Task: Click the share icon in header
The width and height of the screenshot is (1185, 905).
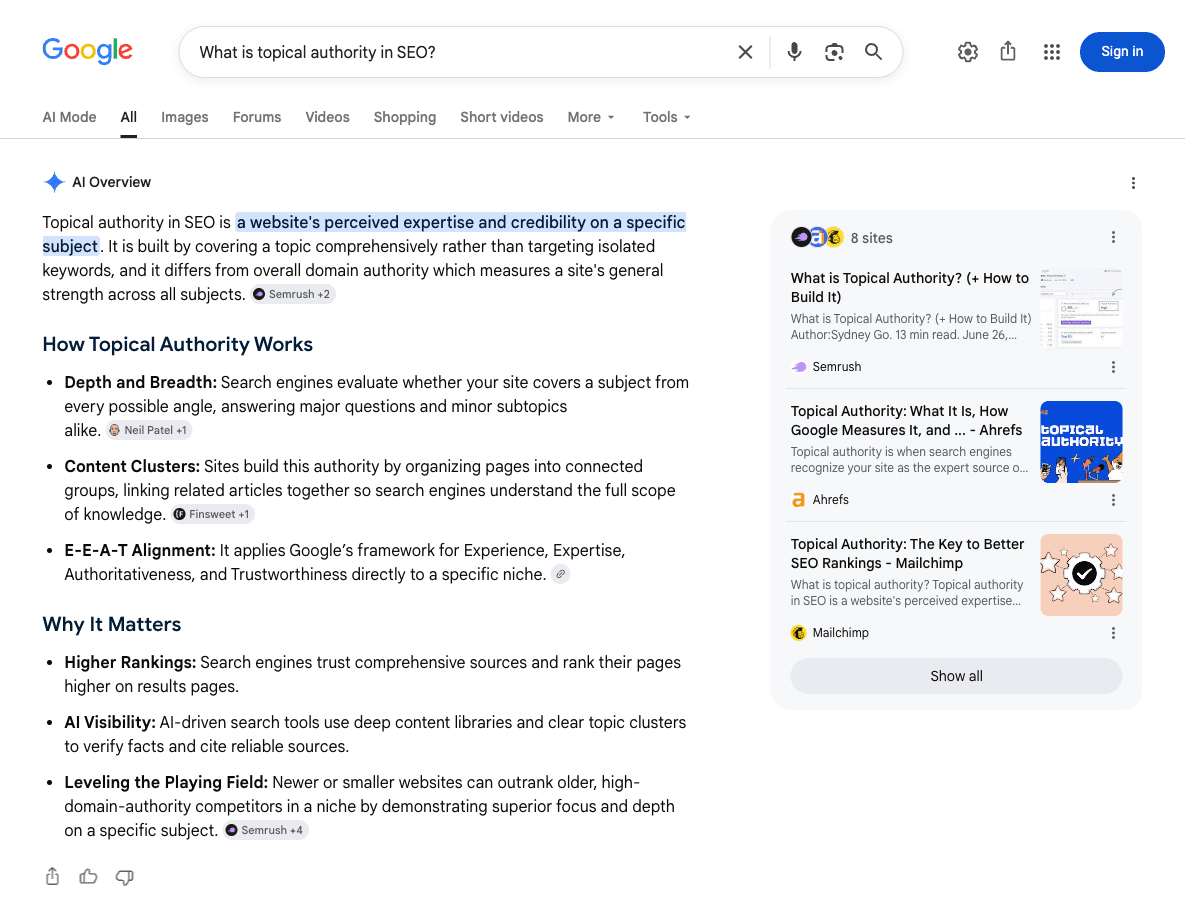Action: click(x=1007, y=51)
